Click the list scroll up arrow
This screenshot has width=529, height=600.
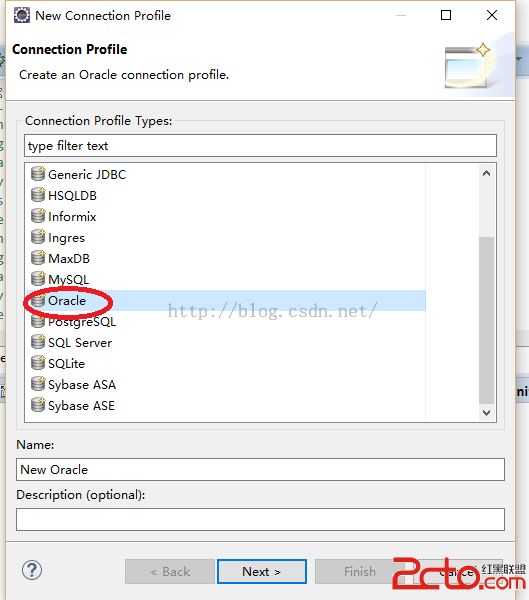click(x=487, y=173)
